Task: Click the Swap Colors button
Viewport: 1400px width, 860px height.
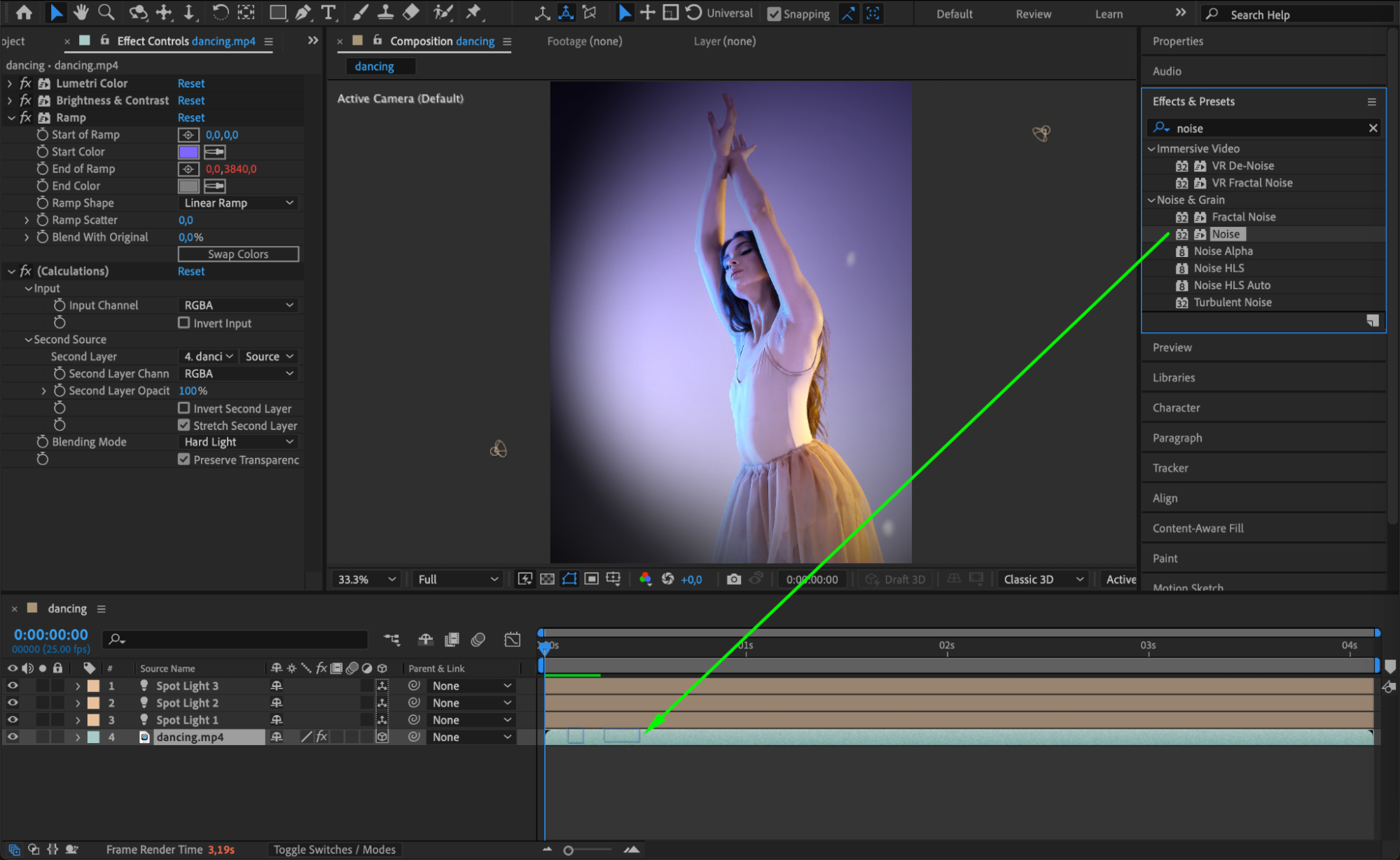Action: click(x=238, y=254)
